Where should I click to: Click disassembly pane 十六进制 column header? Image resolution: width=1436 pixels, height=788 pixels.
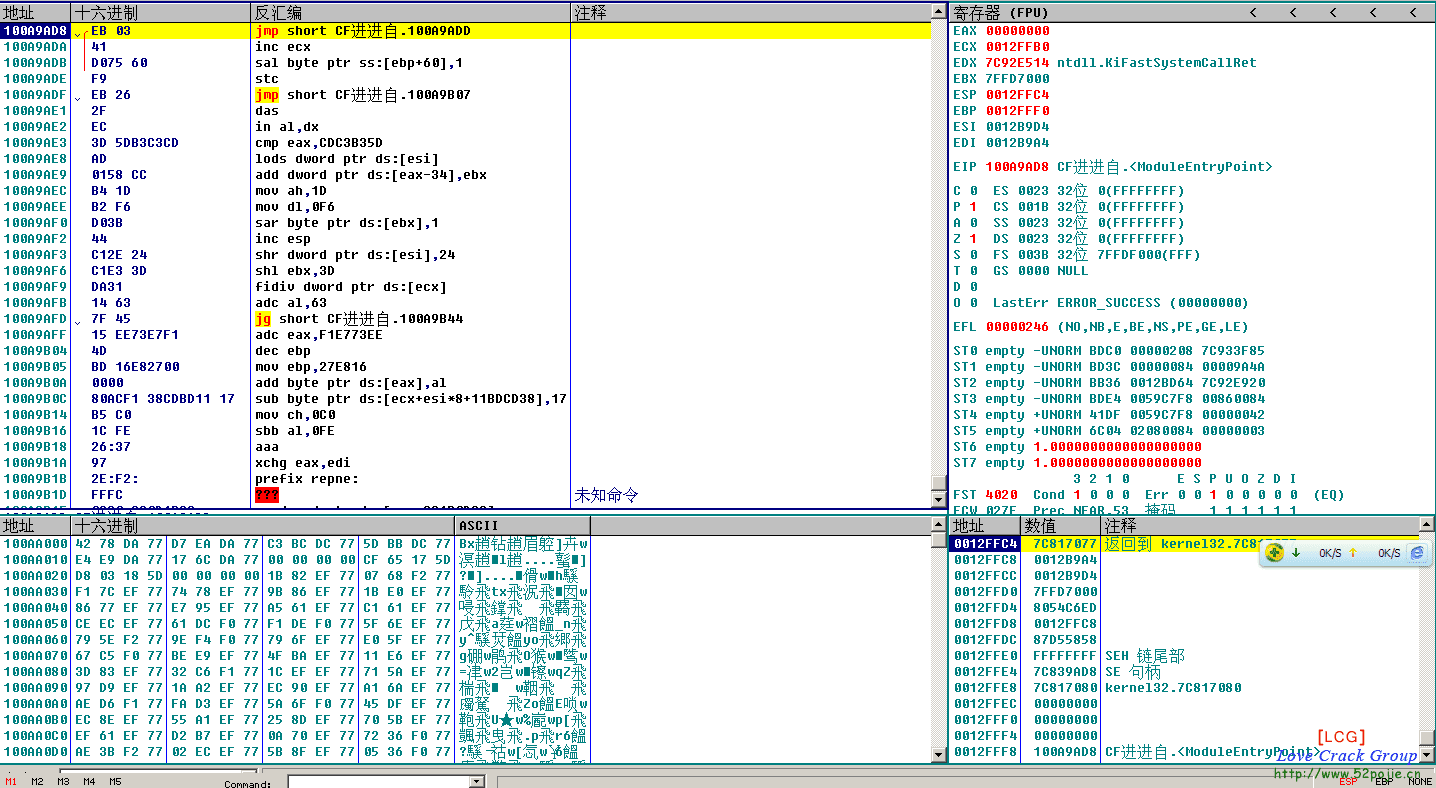click(161, 12)
